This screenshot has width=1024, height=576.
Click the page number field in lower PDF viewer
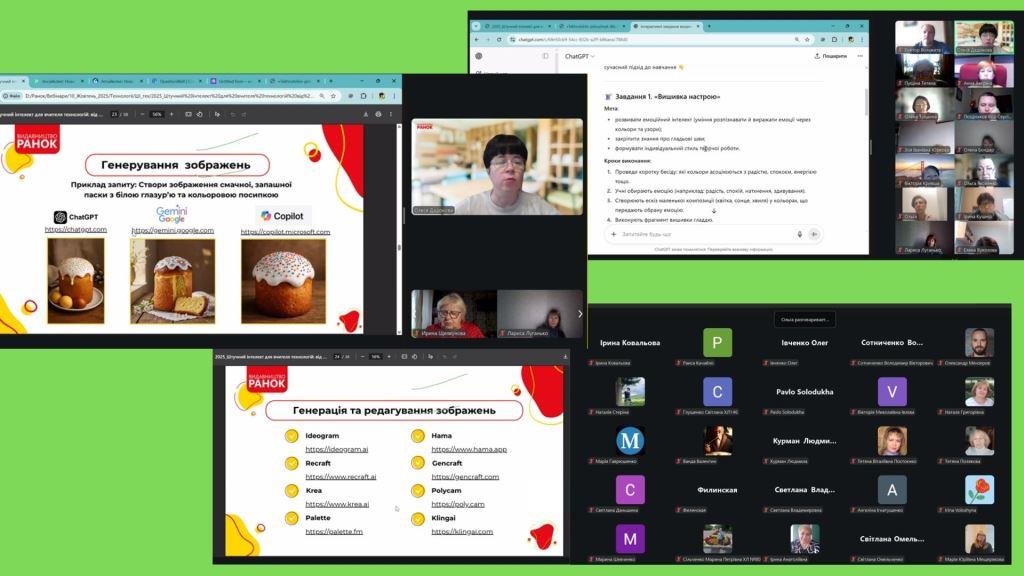pos(337,356)
